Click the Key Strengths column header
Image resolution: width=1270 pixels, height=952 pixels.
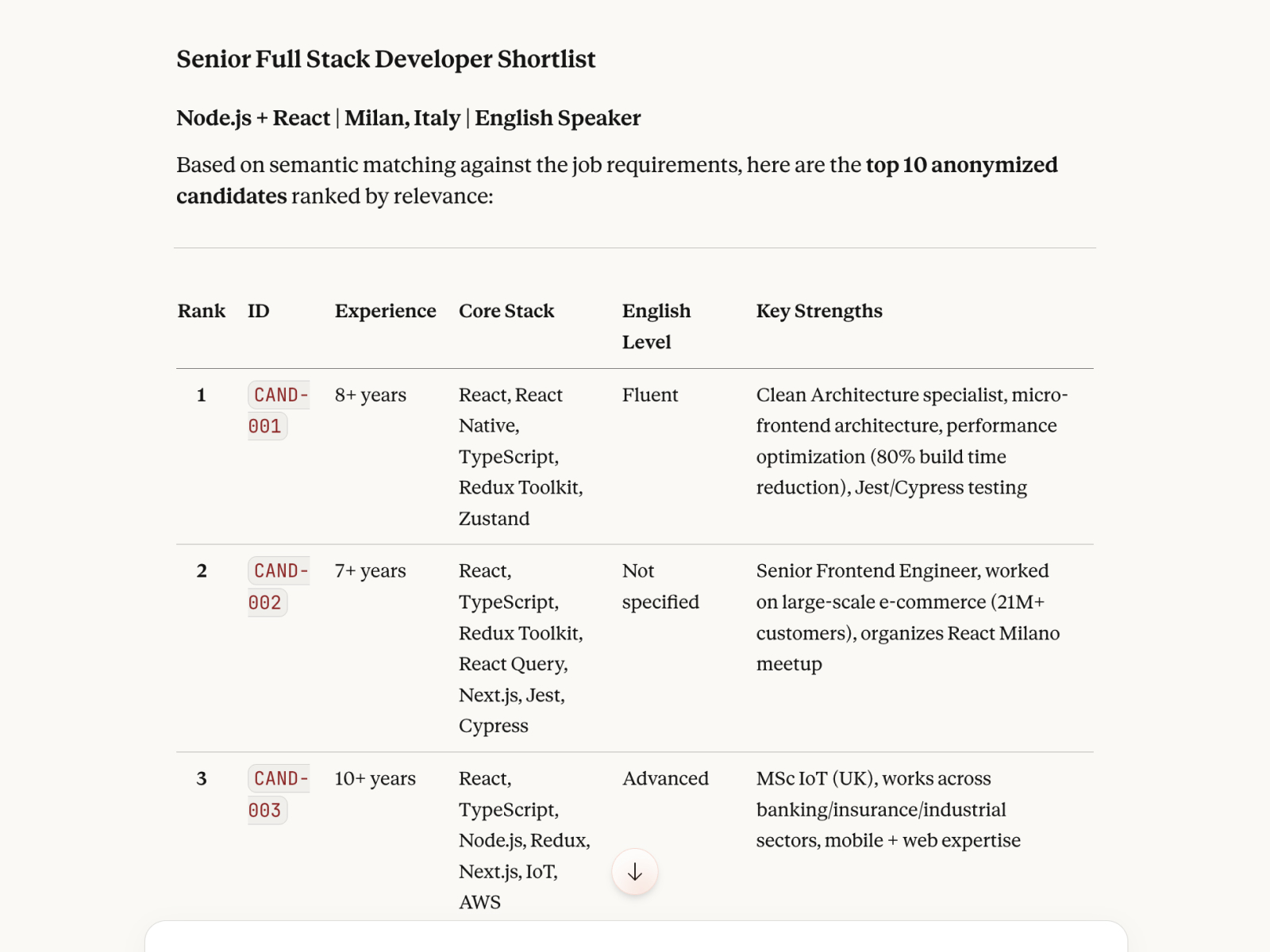click(x=819, y=311)
